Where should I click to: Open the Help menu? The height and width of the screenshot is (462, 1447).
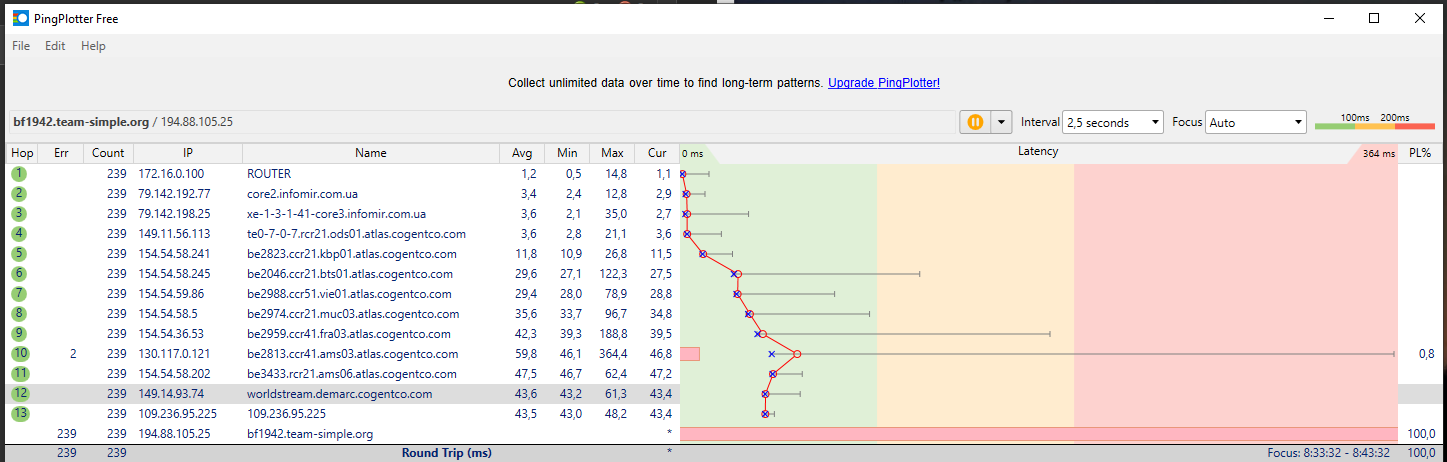(93, 46)
